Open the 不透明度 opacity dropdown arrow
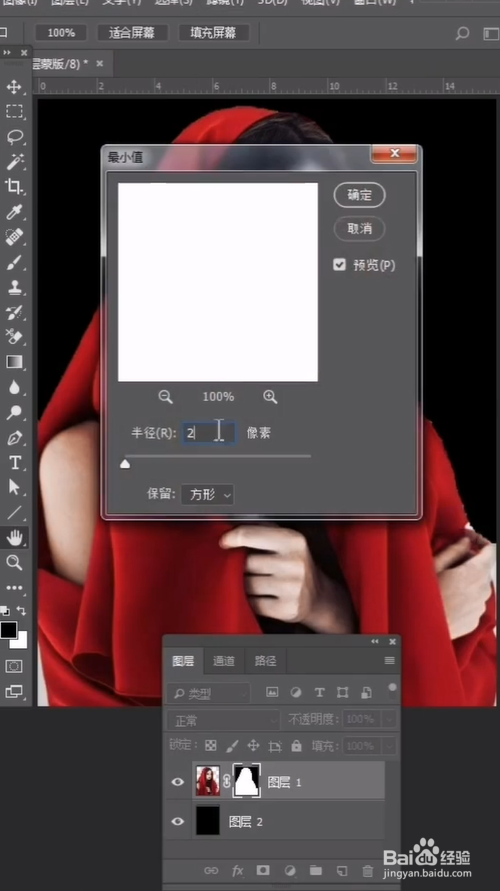Screen dimensions: 500x891 [x=390, y=719]
